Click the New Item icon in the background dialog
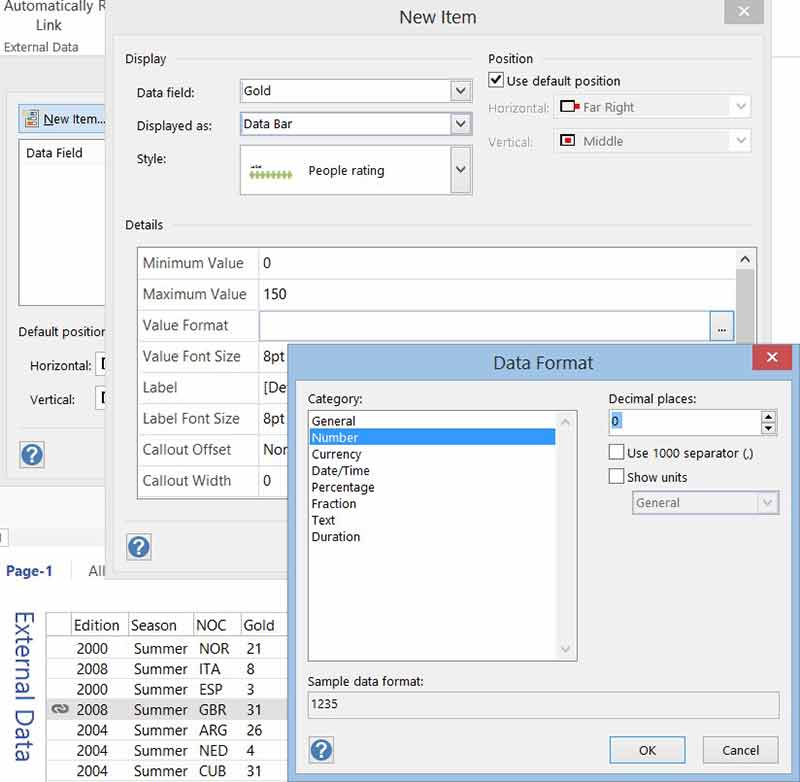The width and height of the screenshot is (800, 782). click(31, 119)
